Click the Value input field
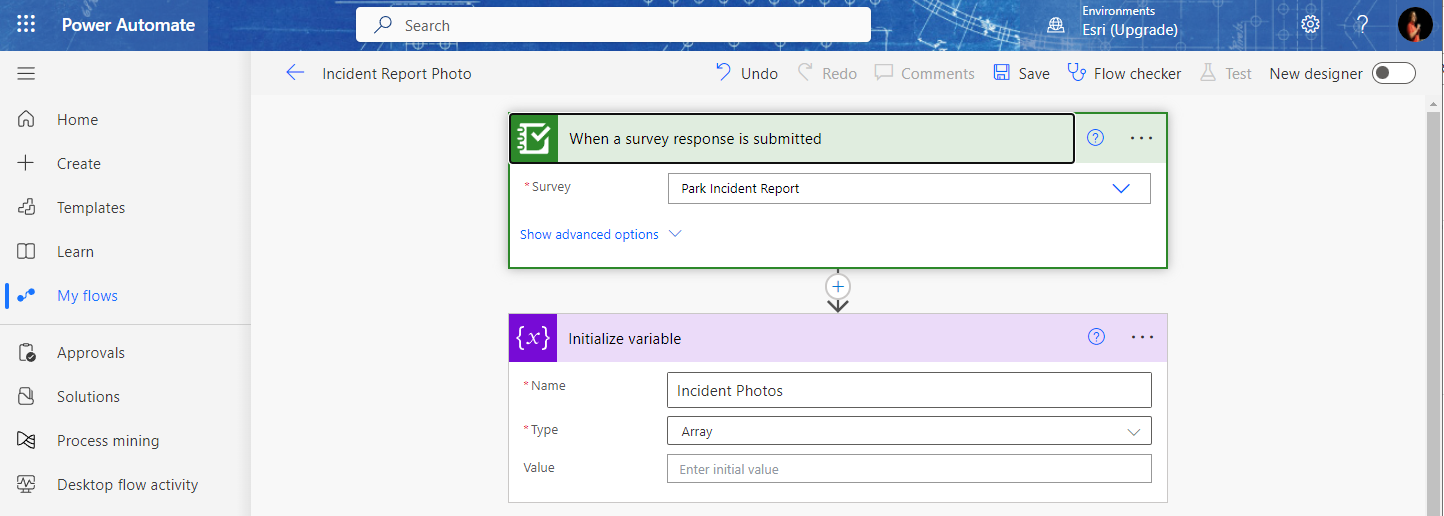Image resolution: width=1444 pixels, height=516 pixels. click(909, 469)
